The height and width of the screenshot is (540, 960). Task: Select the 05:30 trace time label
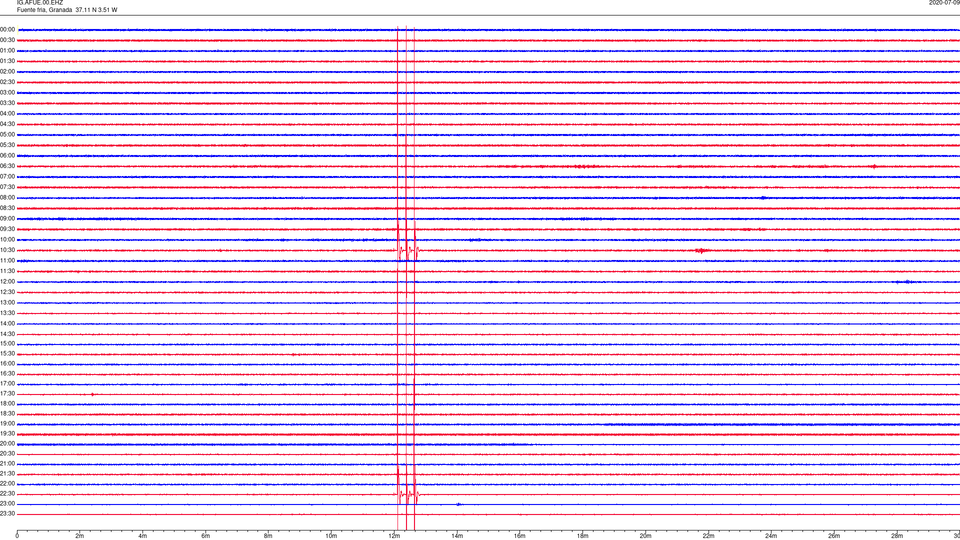click(7, 145)
